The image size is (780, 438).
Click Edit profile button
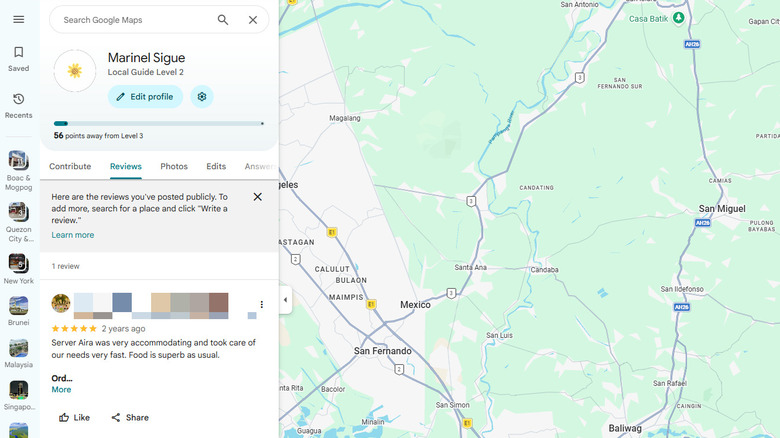[145, 97]
